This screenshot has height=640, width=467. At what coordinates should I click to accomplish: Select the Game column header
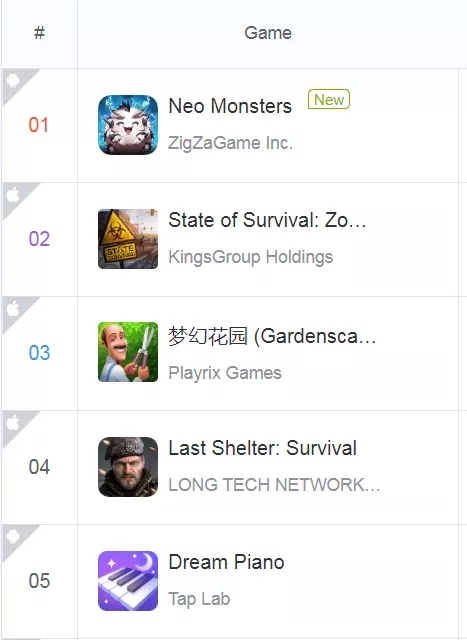268,33
